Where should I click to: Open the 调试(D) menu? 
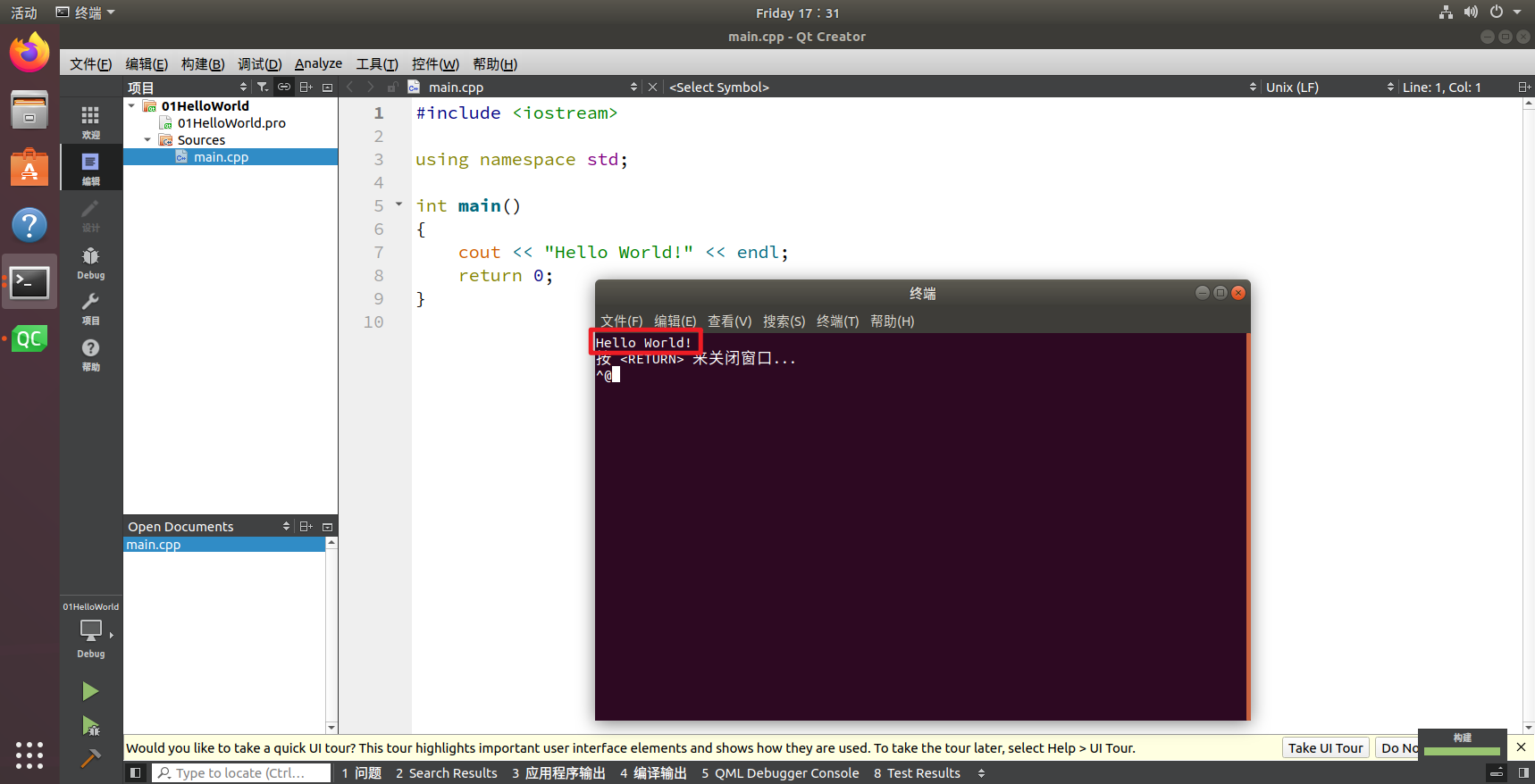click(259, 63)
